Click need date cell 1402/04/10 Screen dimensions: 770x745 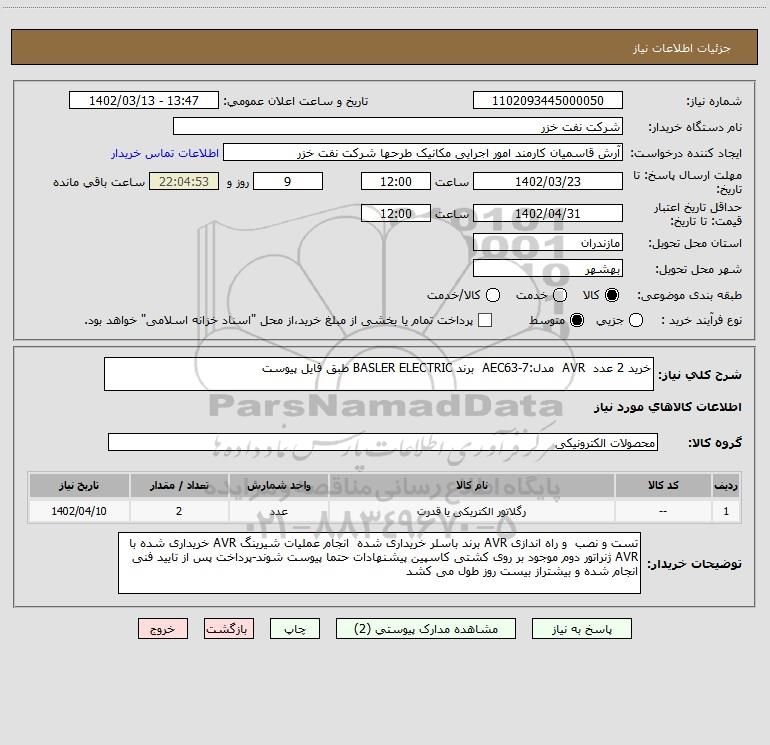coord(79,511)
